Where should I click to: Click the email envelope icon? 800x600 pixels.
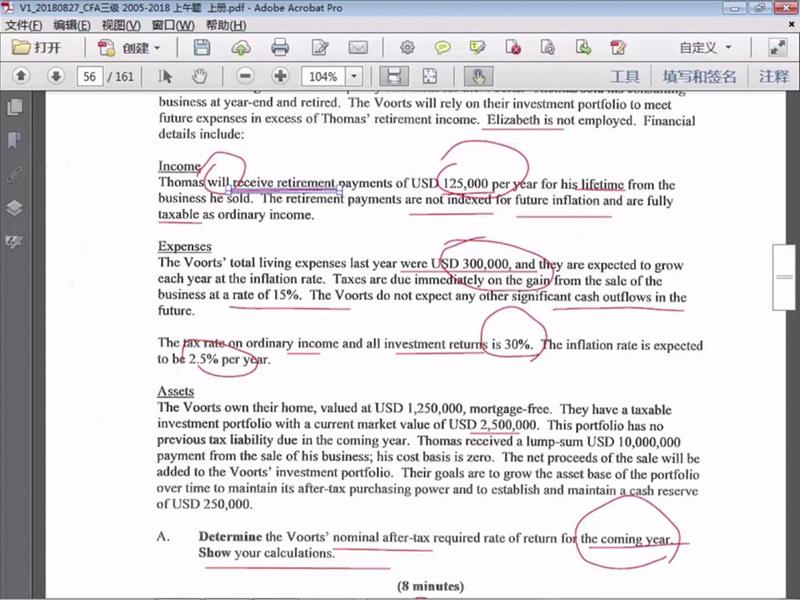pos(358,47)
